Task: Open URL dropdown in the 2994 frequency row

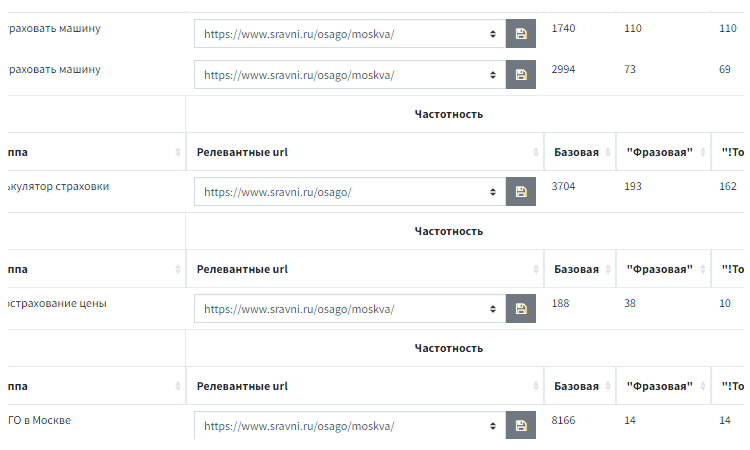Action: pyautogui.click(x=350, y=74)
